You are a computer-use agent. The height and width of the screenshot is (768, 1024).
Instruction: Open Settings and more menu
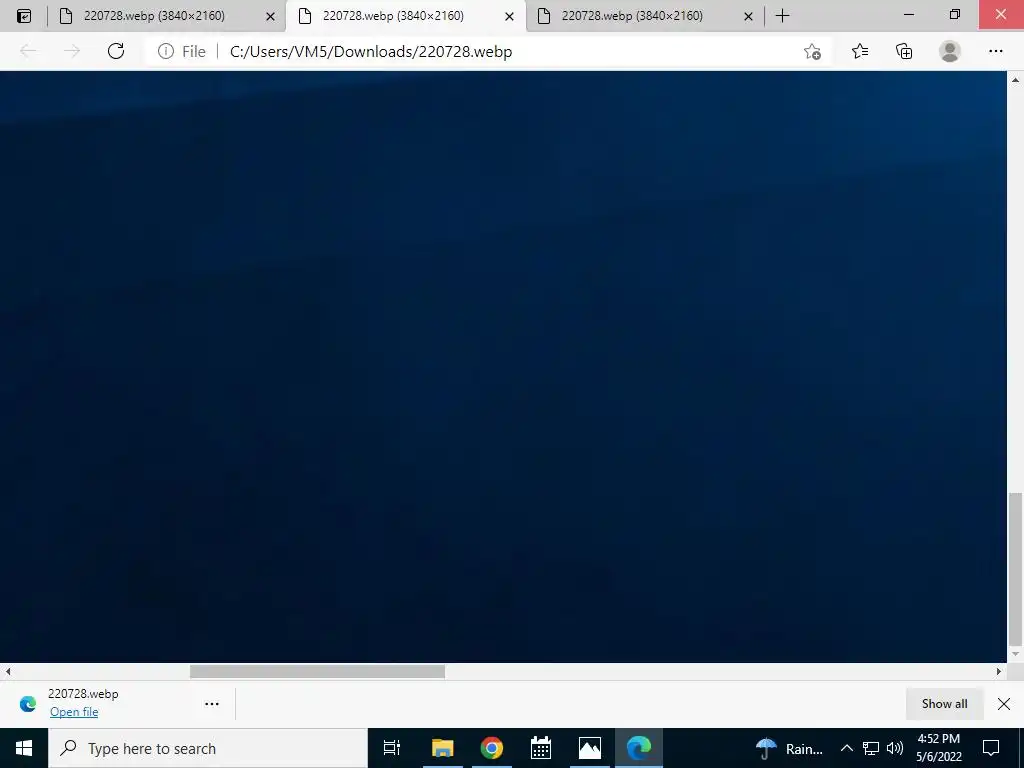tap(995, 51)
